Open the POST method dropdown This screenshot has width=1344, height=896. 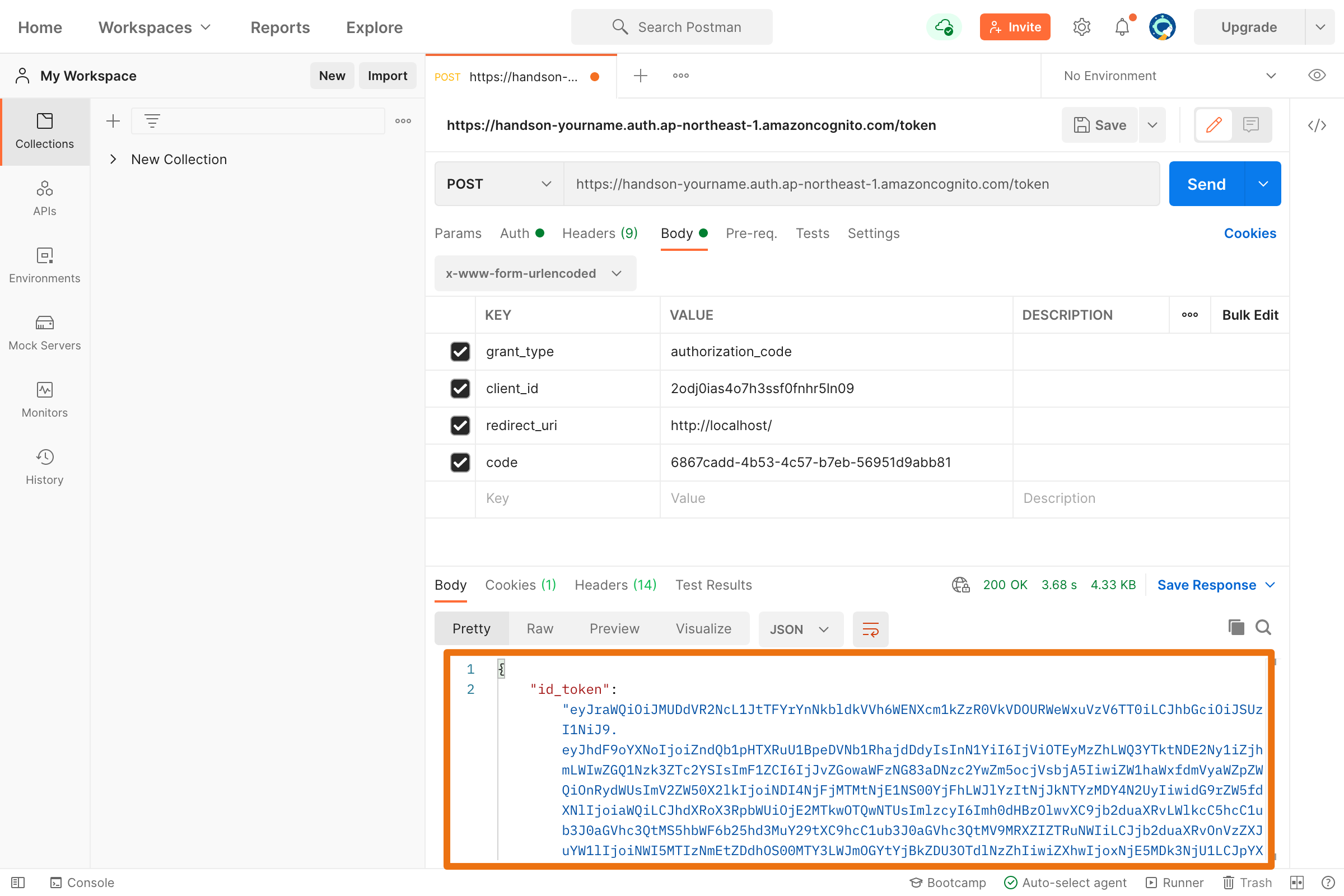tap(500, 184)
